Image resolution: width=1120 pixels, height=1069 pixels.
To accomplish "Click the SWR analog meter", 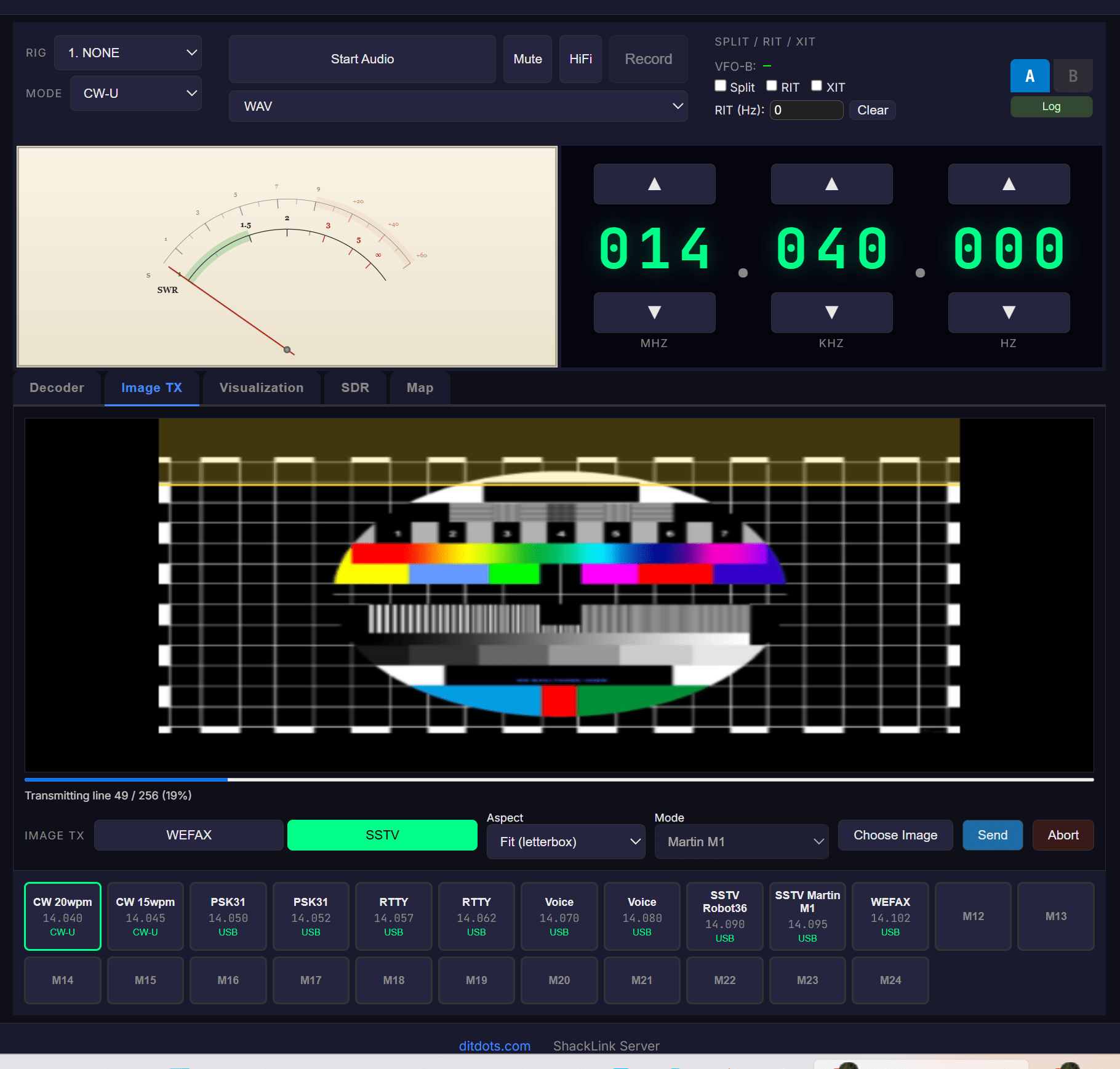I will 287,257.
